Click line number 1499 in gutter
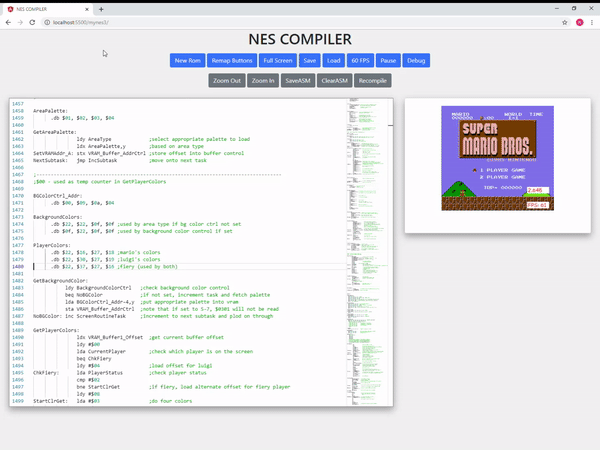 [18, 401]
